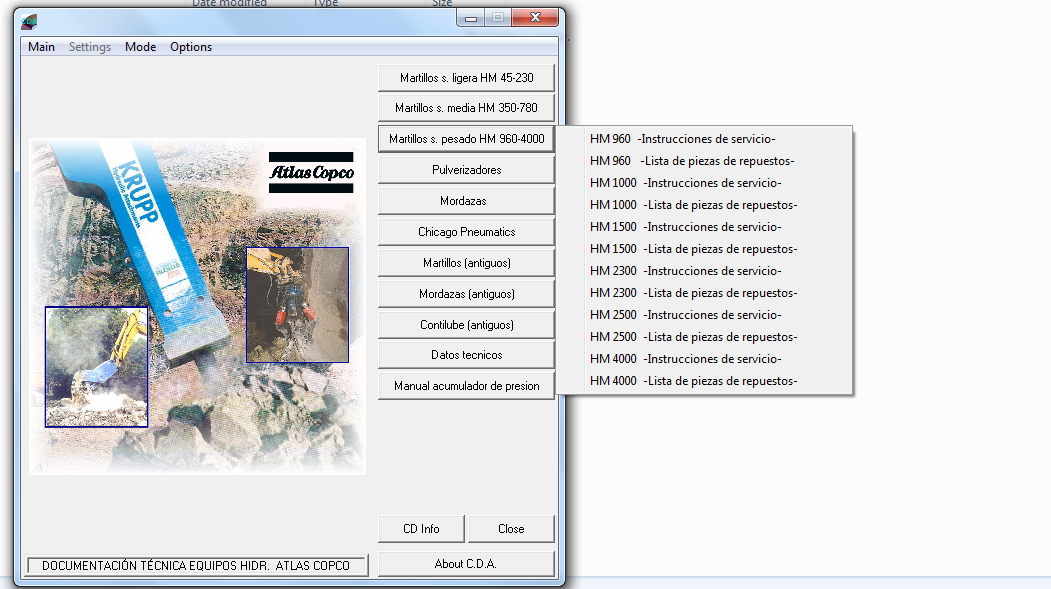The width and height of the screenshot is (1051, 589).
Task: Click Manual acumulador de presion button
Action: pyautogui.click(x=467, y=386)
